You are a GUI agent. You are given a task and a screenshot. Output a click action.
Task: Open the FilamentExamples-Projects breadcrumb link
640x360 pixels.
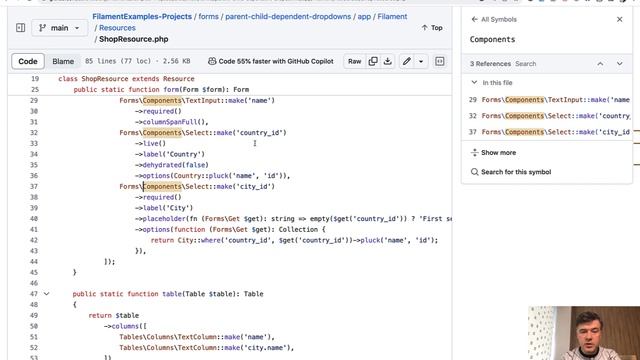coord(142,16)
